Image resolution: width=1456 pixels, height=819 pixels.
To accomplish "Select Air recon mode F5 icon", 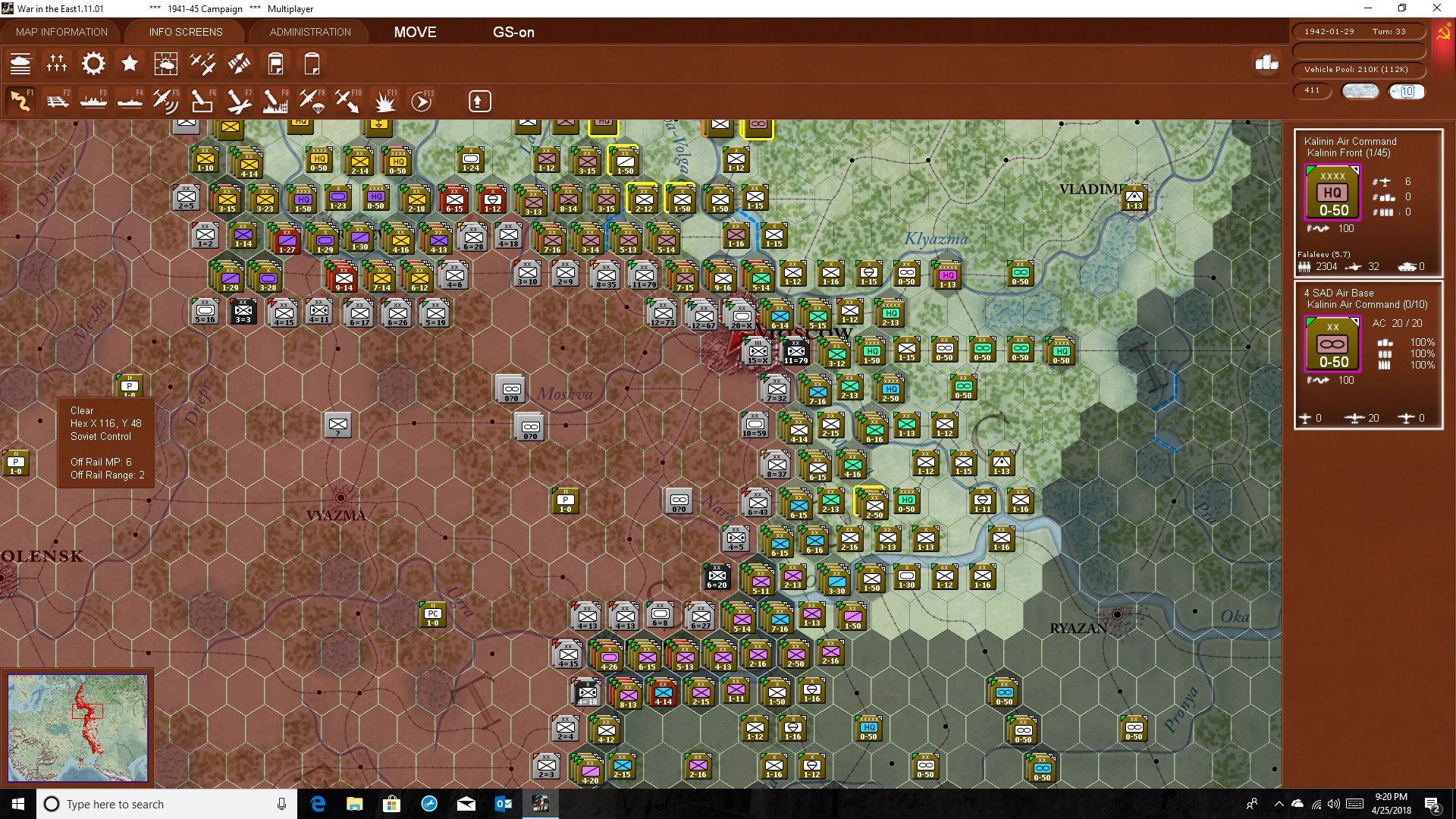I will coord(165,101).
